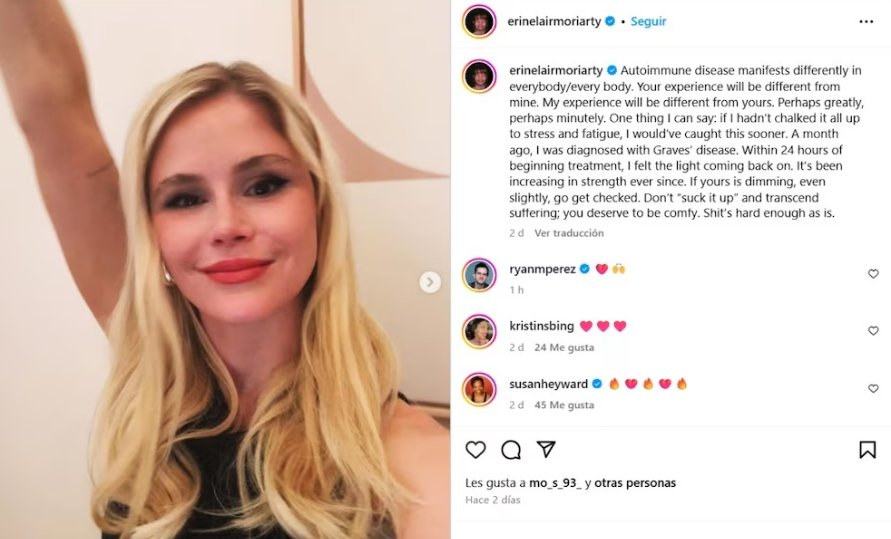The height and width of the screenshot is (539, 891).
Task: View 24 Me gusta on kristinsbing comment
Action: (564, 347)
